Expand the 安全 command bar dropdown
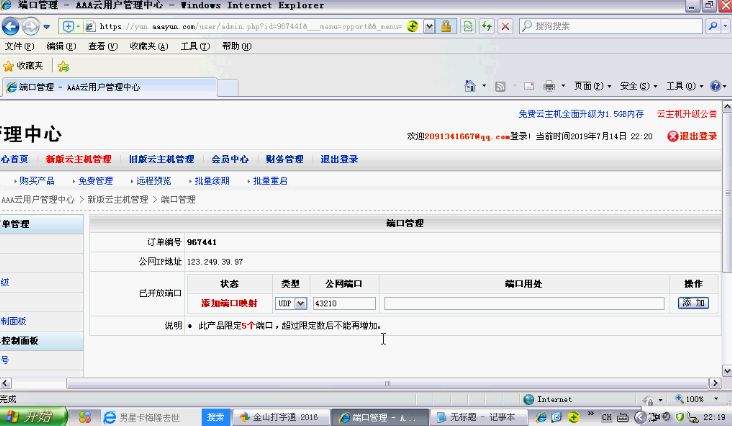 (638, 86)
